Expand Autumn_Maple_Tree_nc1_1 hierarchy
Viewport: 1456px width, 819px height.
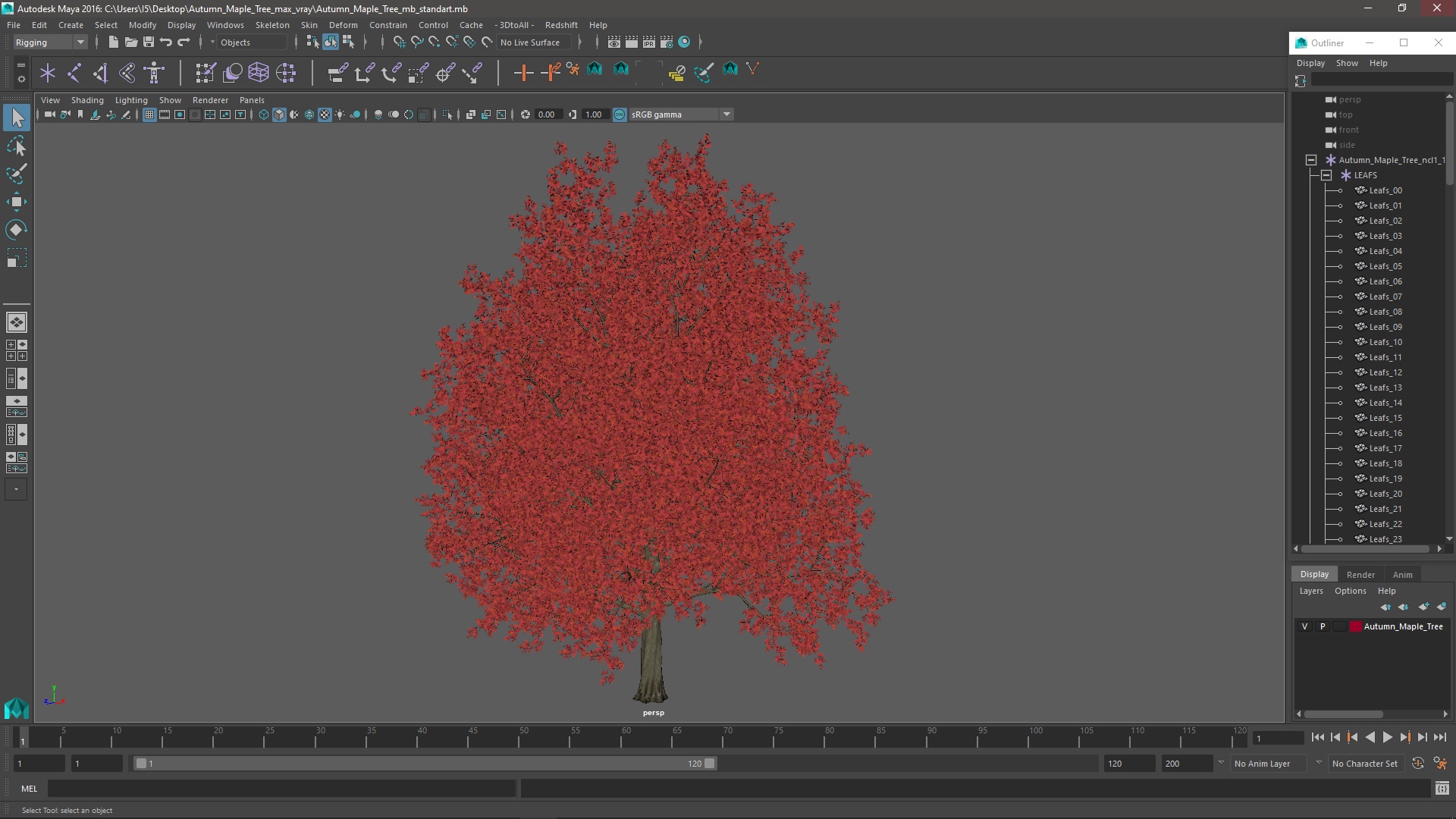[x=1310, y=159]
